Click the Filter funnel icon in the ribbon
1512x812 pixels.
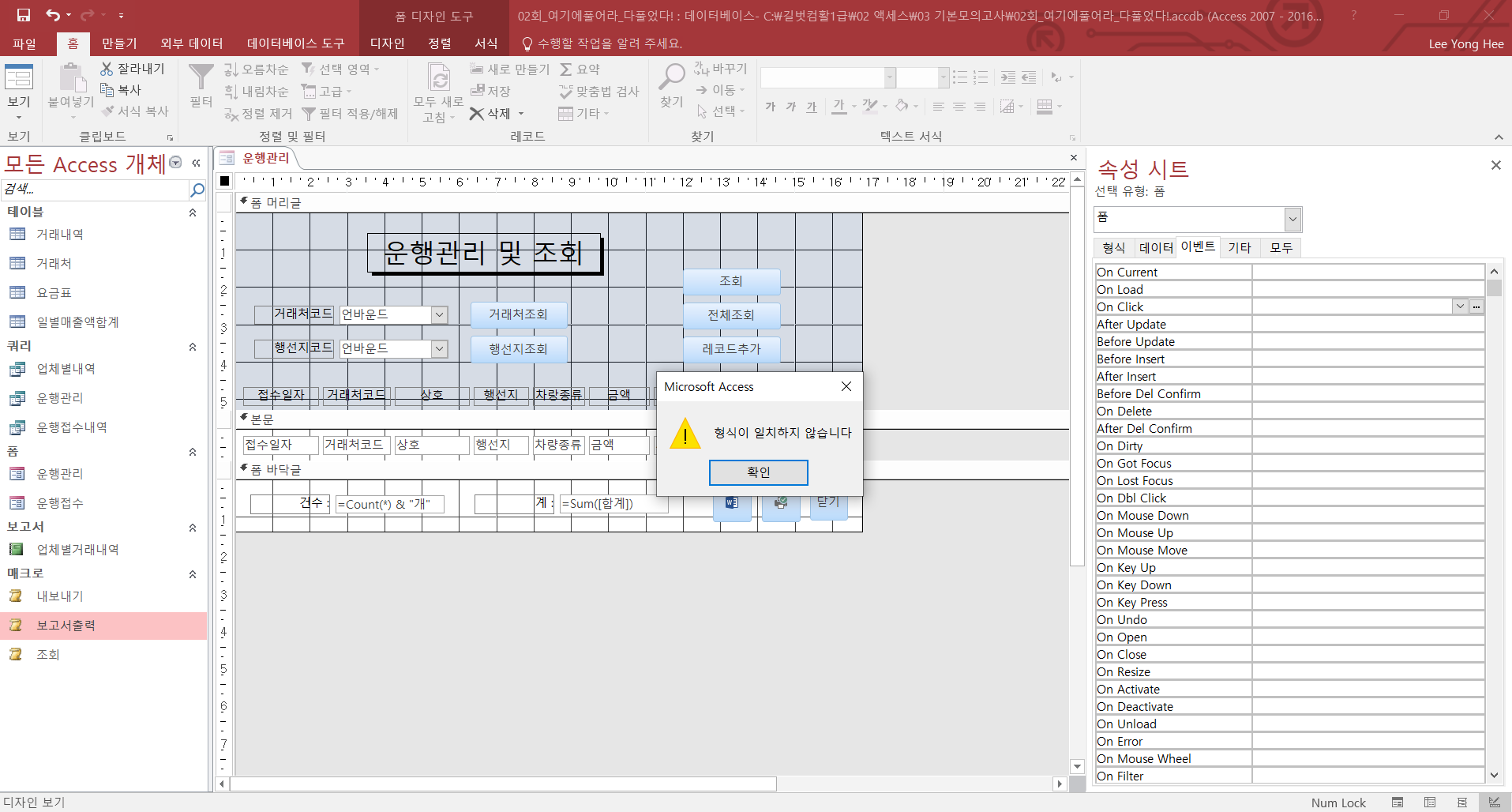point(201,78)
